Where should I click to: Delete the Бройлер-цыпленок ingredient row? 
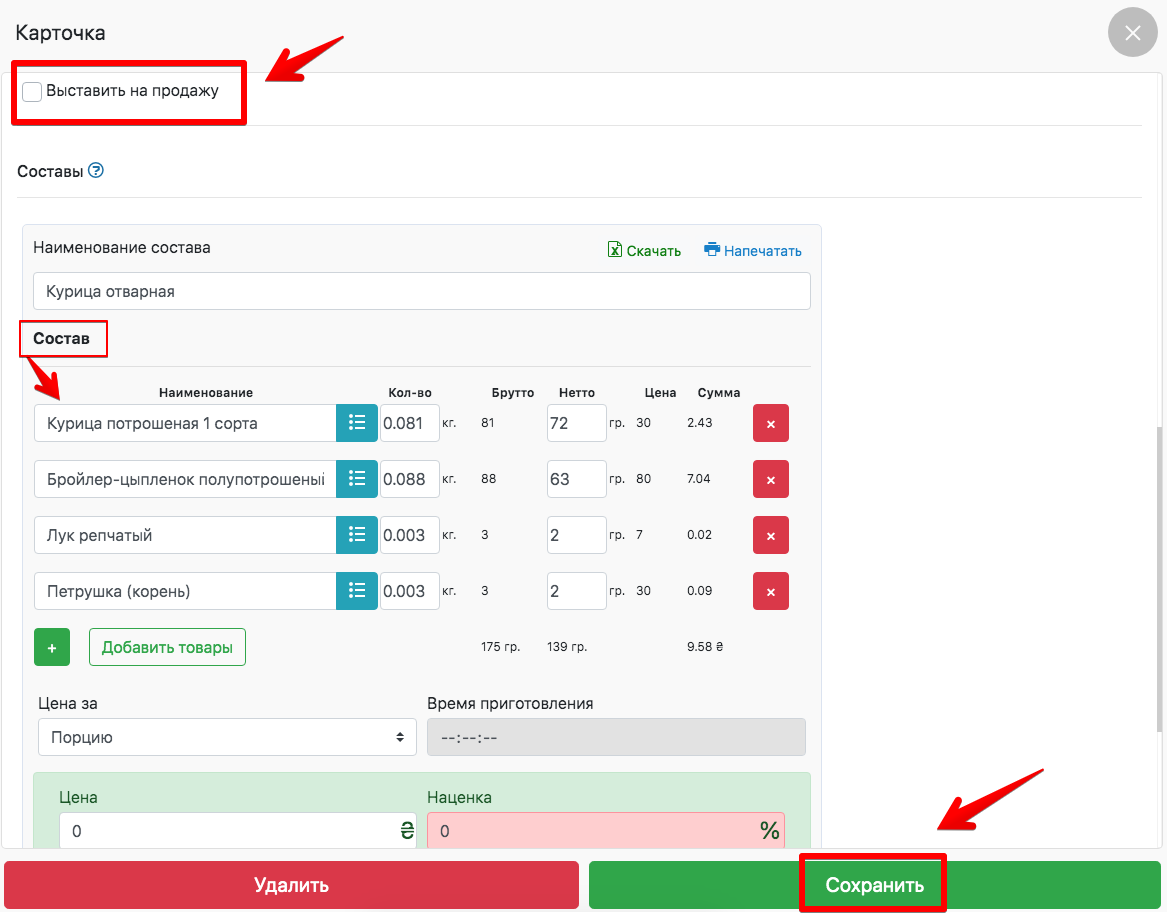770,479
